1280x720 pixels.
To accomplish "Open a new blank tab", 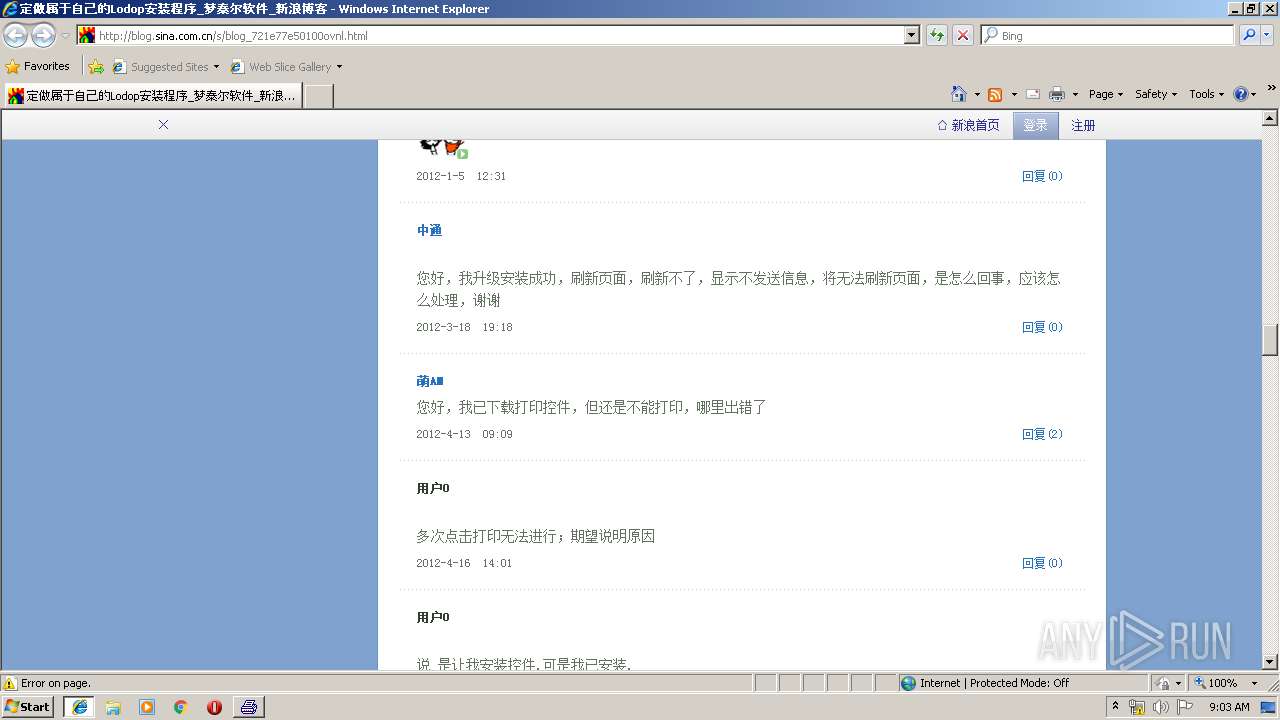I will coord(318,96).
